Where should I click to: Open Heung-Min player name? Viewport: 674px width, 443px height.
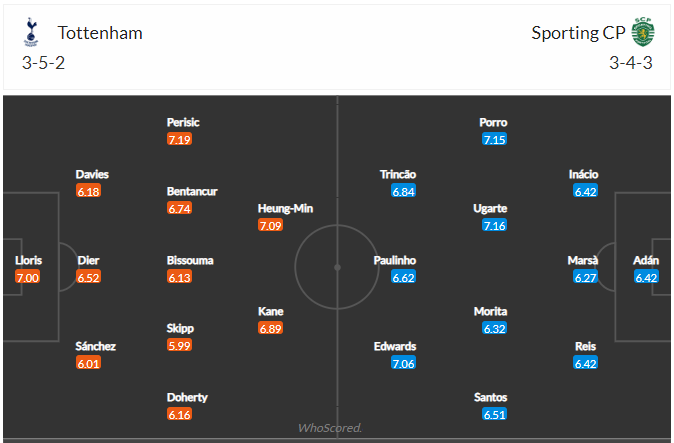point(285,209)
